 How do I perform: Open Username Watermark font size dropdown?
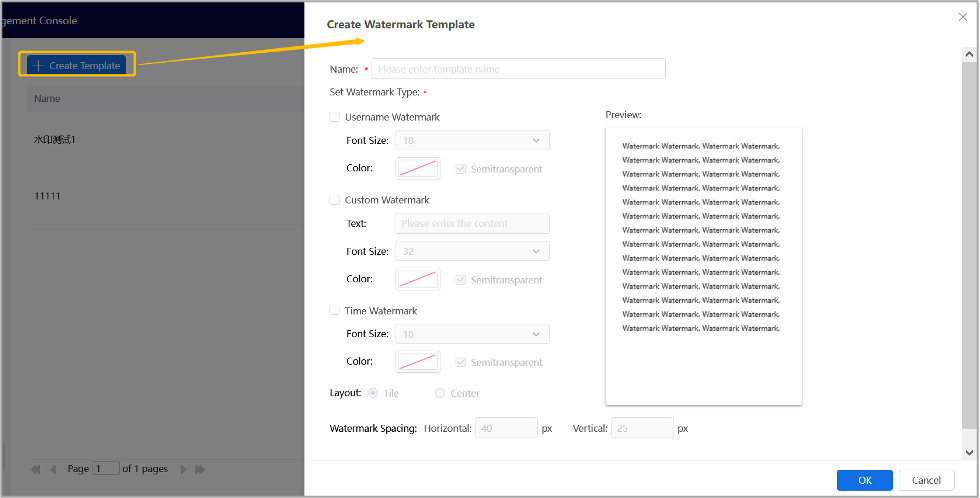coord(472,141)
